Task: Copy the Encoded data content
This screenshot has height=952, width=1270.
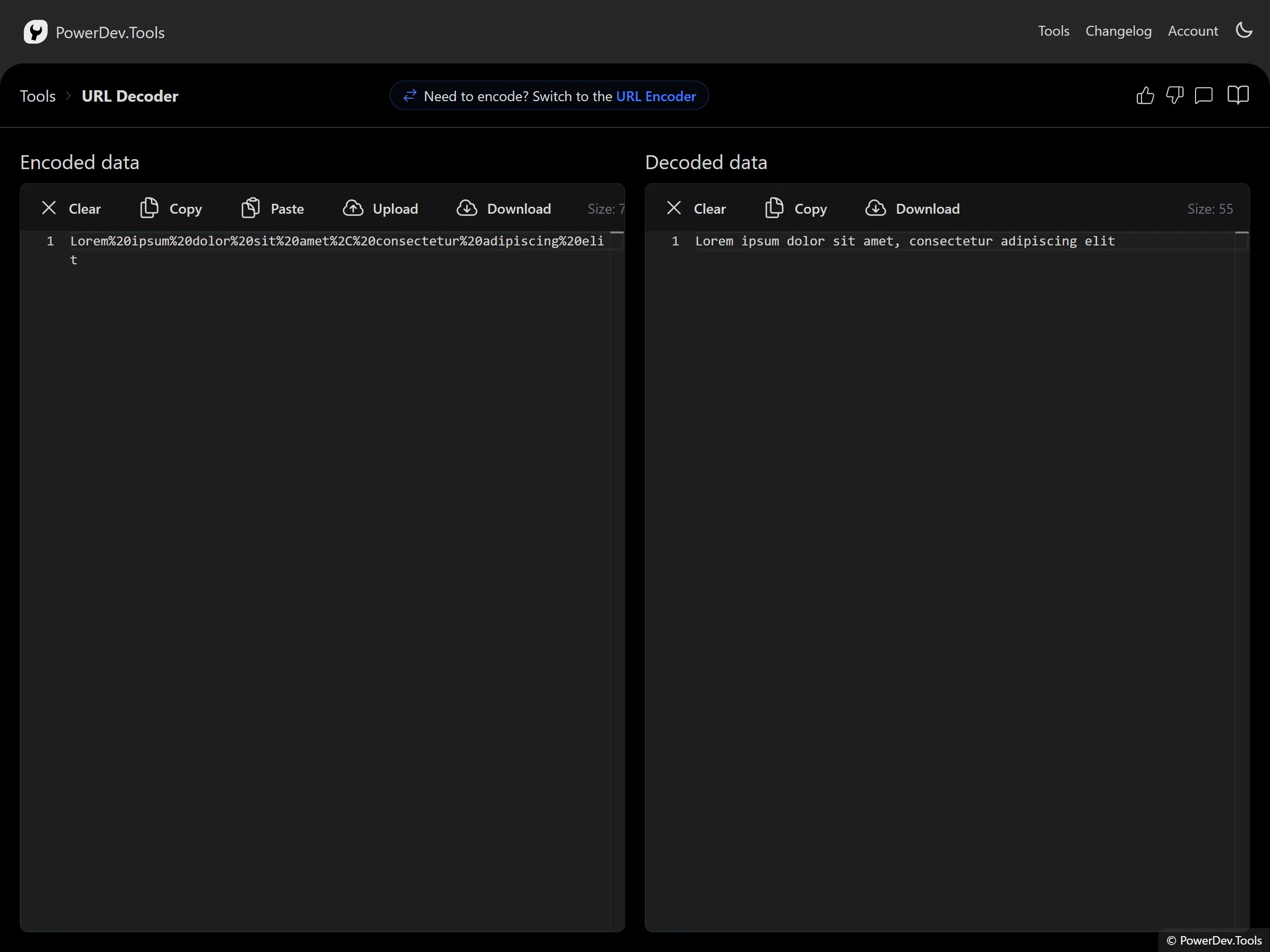Action: [171, 208]
